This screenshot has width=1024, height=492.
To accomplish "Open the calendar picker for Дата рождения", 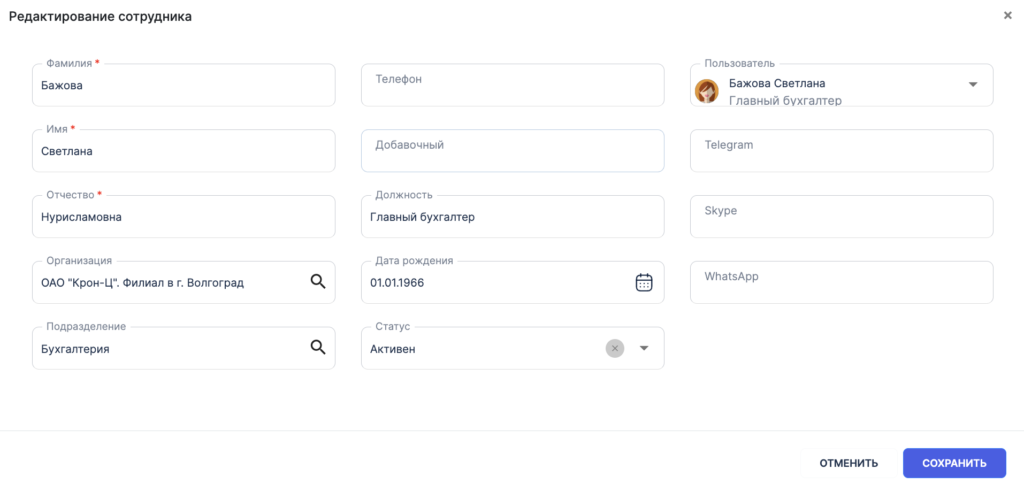I will point(644,282).
